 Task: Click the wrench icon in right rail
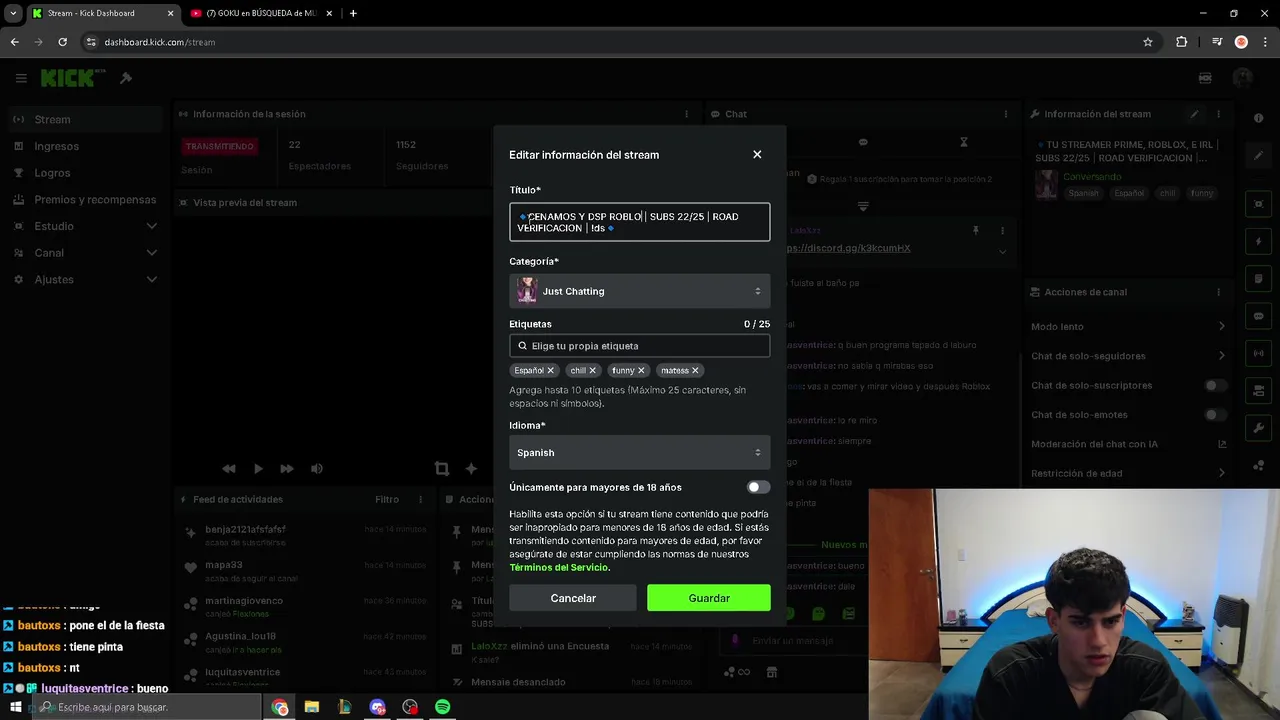[1258, 428]
